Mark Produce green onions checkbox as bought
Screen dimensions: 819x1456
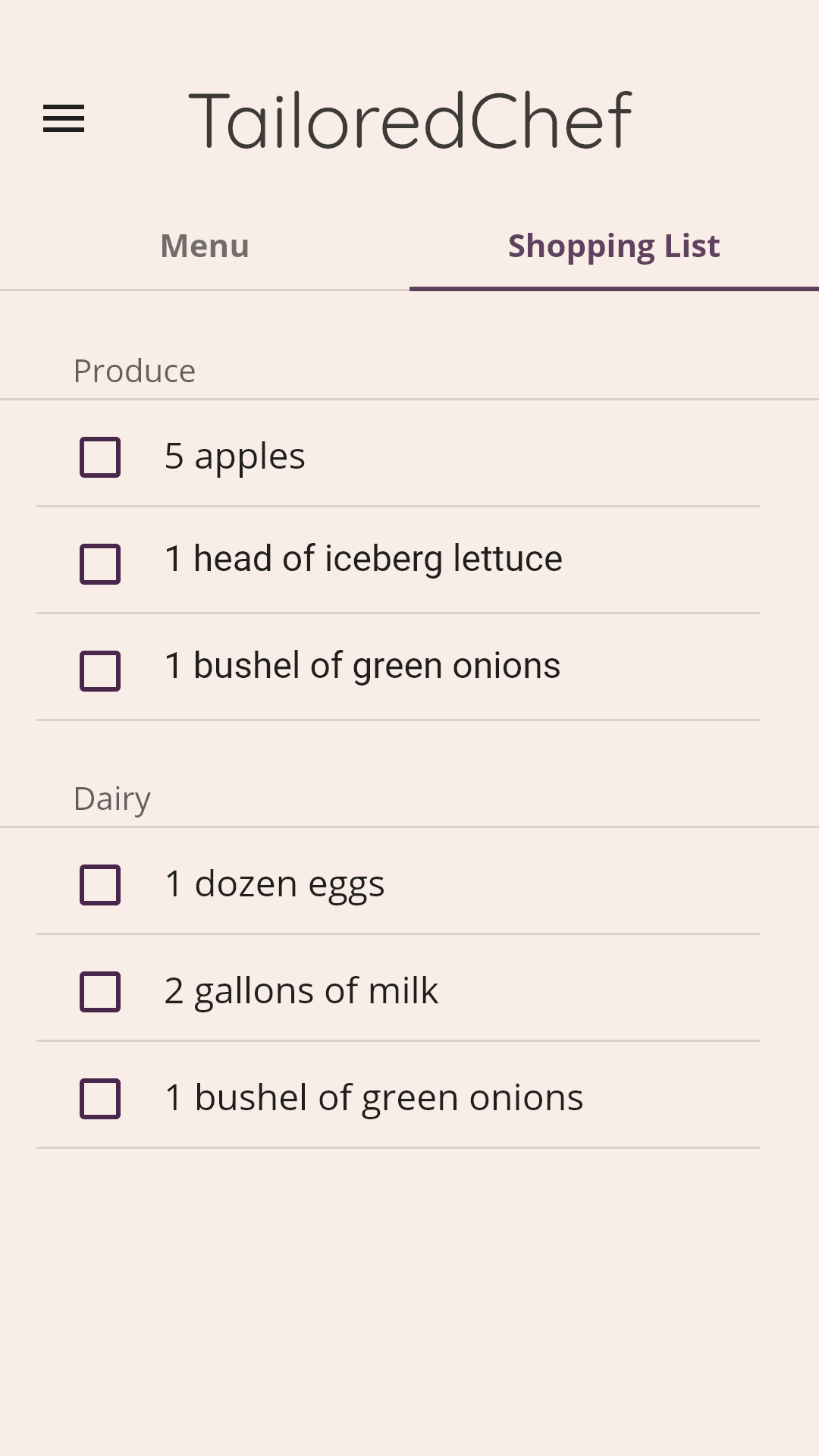[100, 671]
